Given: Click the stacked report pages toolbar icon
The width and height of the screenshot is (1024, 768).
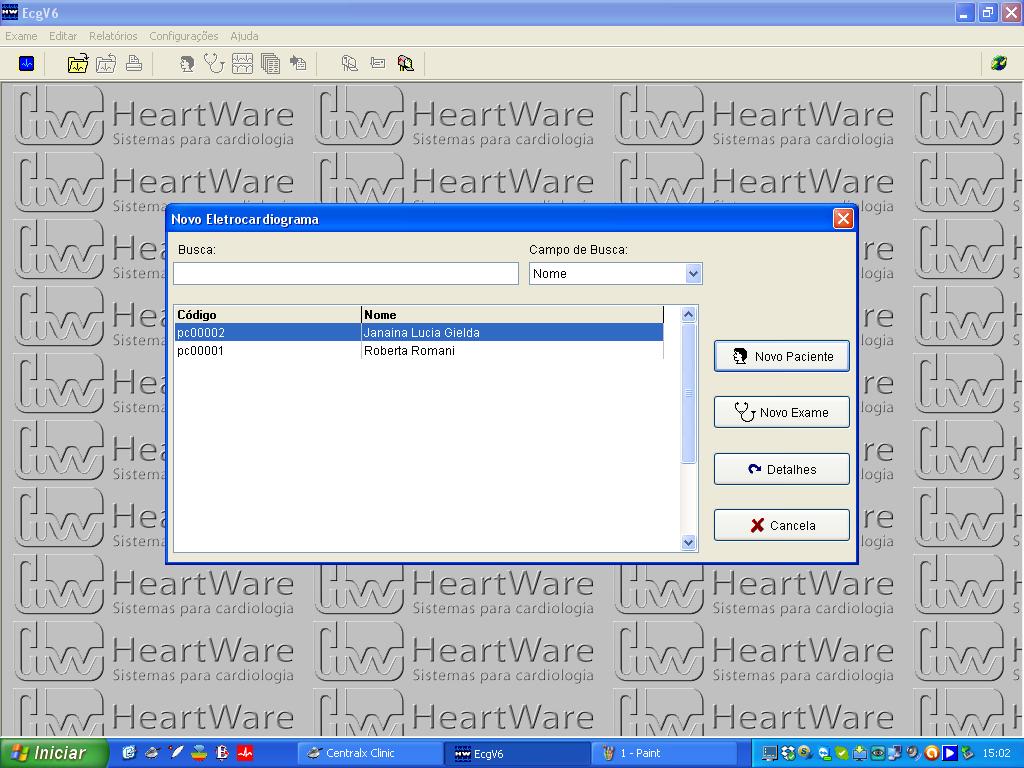Looking at the screenshot, I should click(x=270, y=63).
